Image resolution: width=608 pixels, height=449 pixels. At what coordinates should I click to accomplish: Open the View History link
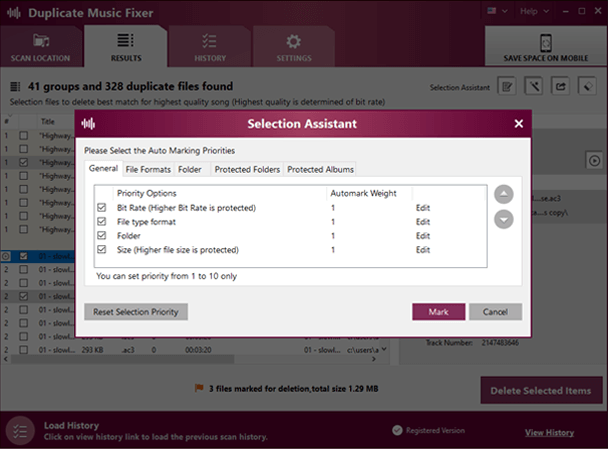[x=549, y=433]
